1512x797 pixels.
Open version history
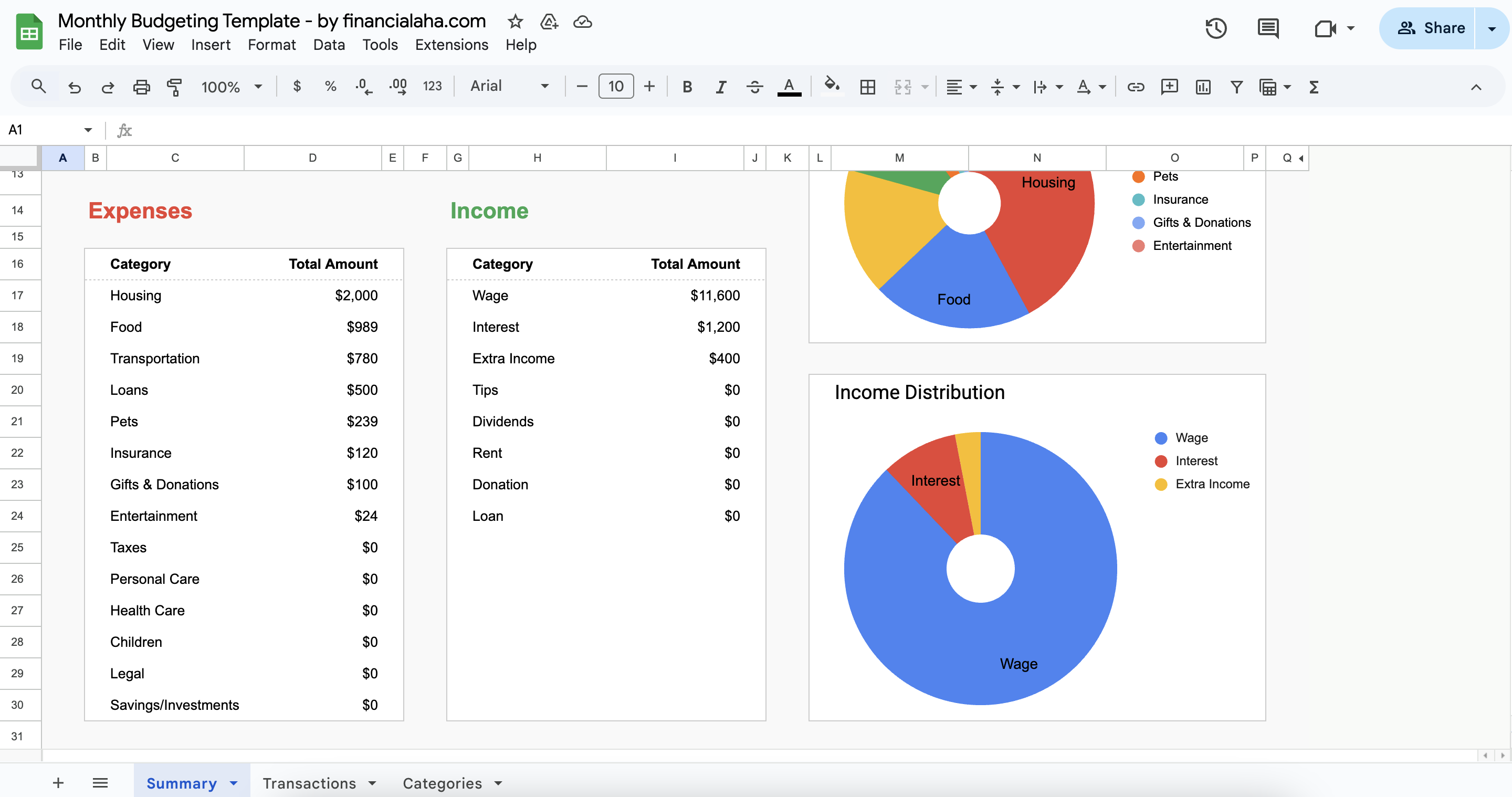pos(1216,28)
